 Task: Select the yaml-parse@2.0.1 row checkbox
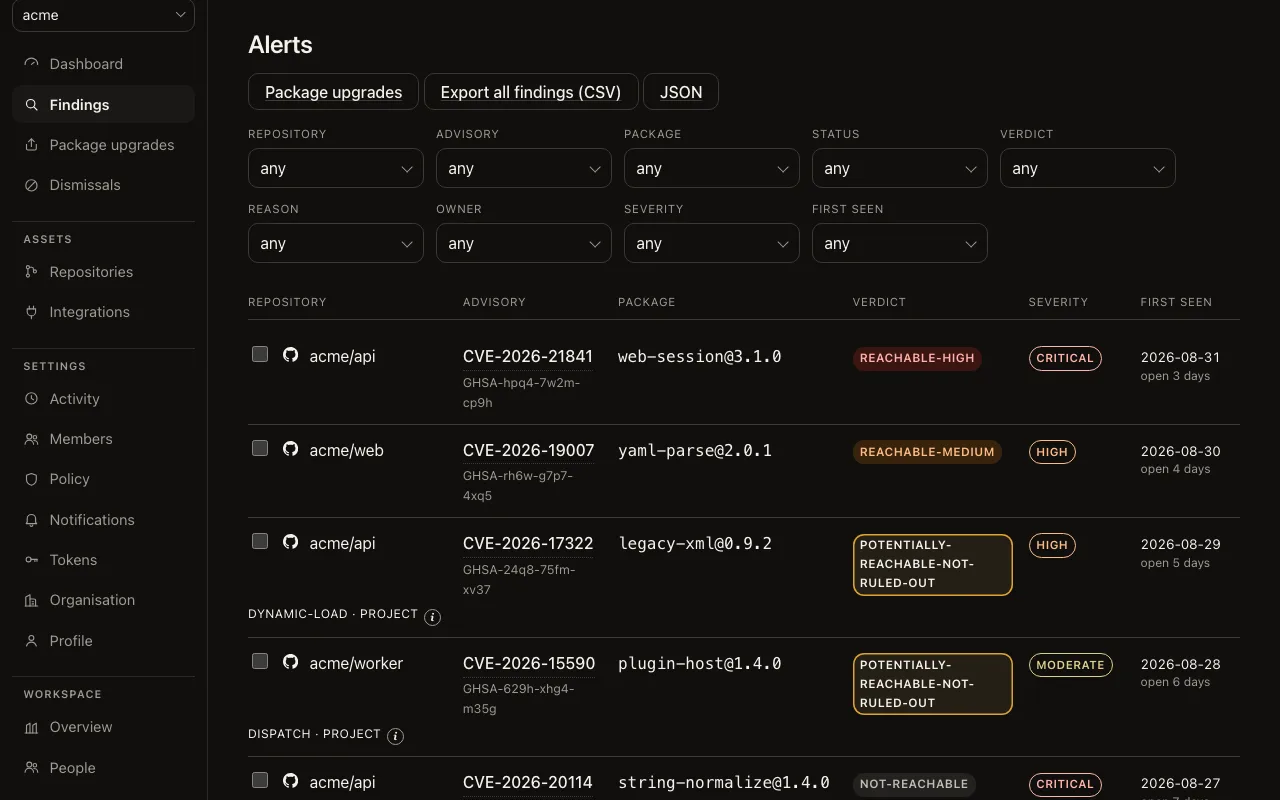[x=260, y=448]
